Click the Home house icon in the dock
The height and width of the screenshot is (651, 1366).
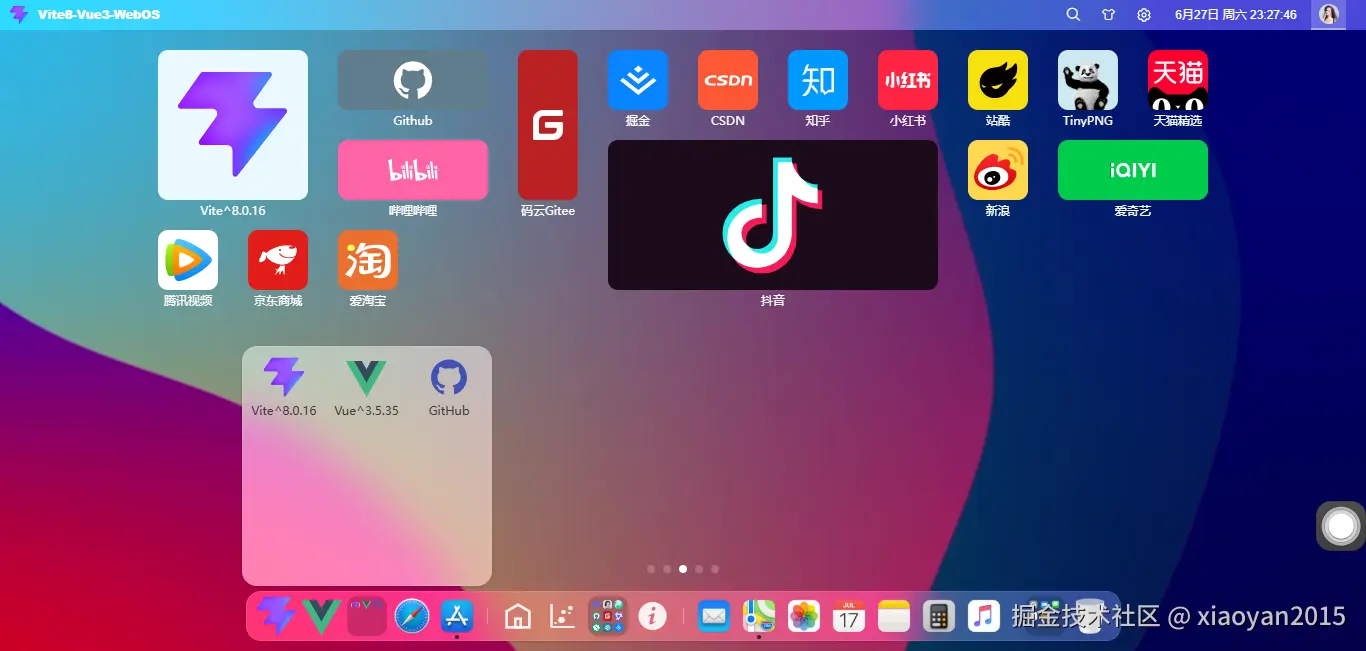point(517,616)
